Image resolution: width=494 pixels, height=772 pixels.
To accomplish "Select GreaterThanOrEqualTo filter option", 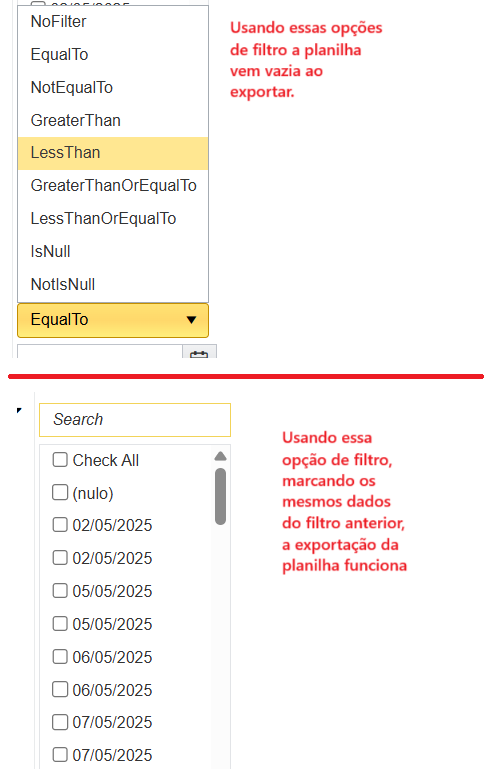I will pyautogui.click(x=113, y=186).
